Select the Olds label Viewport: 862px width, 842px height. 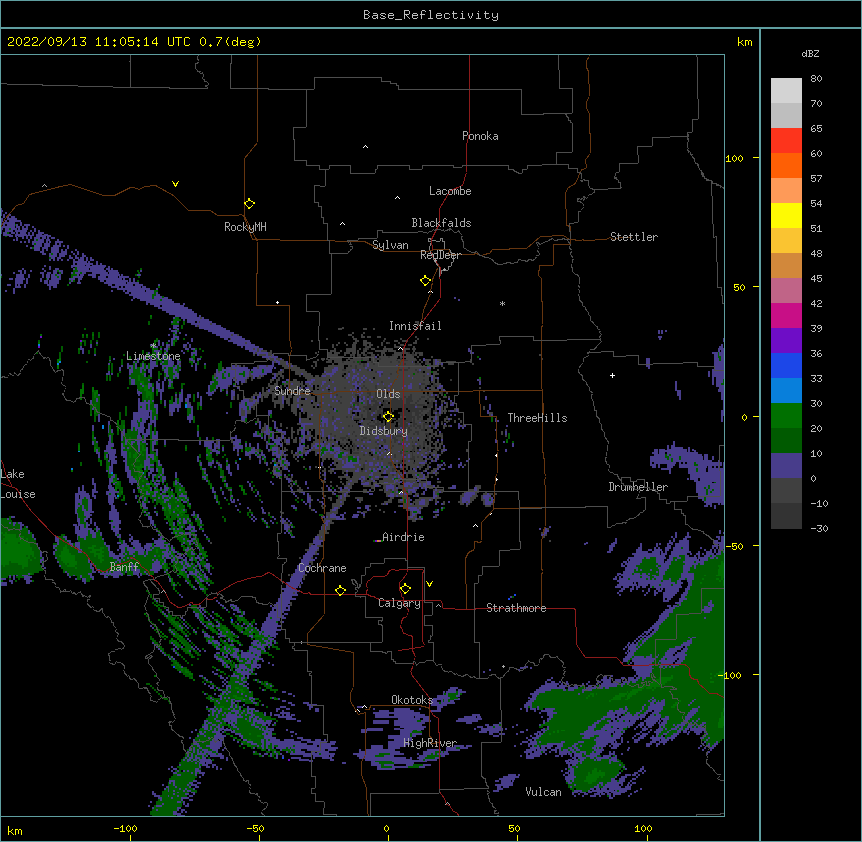[x=388, y=394]
